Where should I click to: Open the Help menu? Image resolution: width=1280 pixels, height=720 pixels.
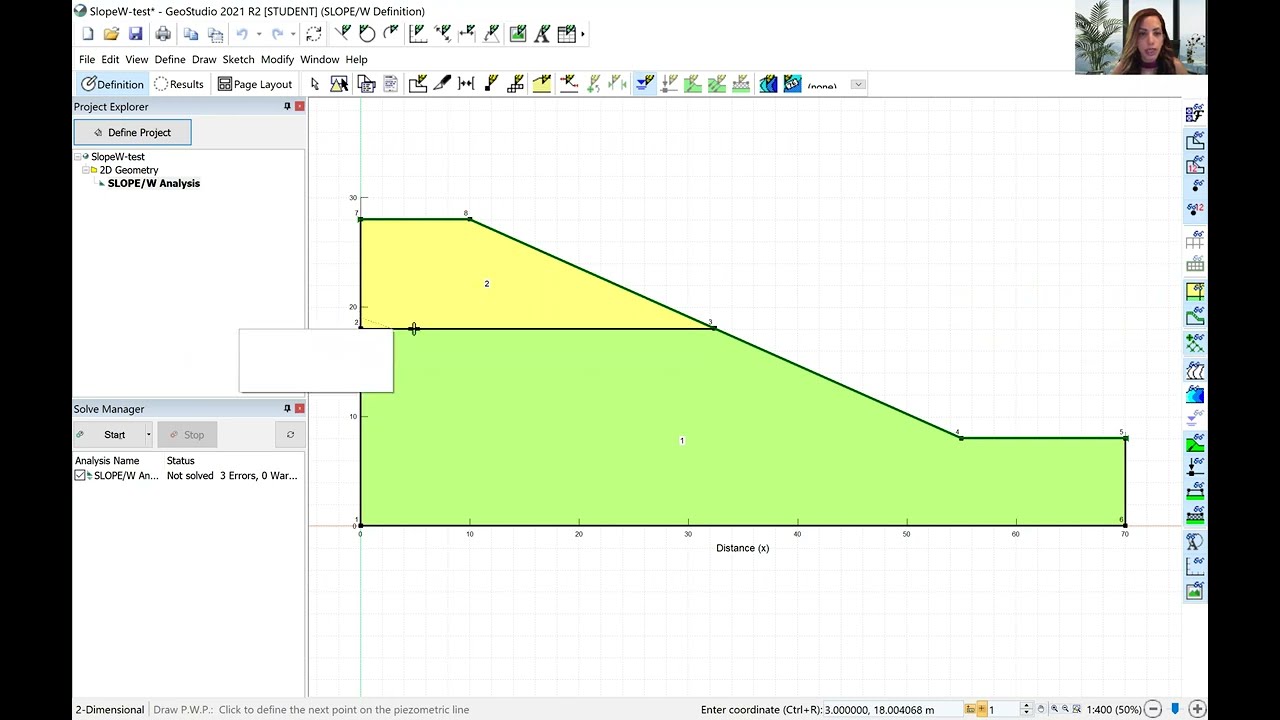pyautogui.click(x=356, y=59)
